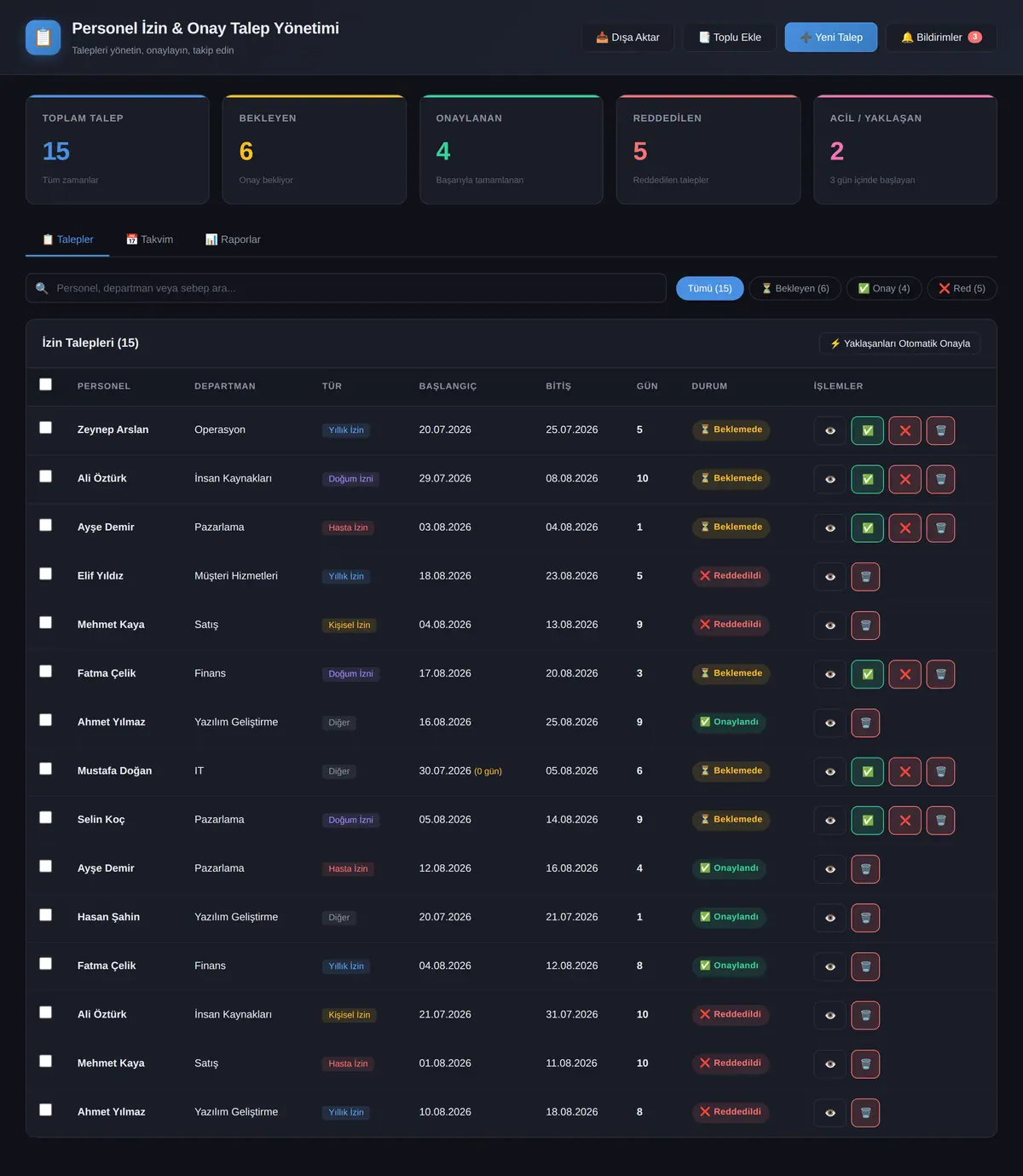
Task: Show only Red (5) requests
Action: click(x=962, y=288)
